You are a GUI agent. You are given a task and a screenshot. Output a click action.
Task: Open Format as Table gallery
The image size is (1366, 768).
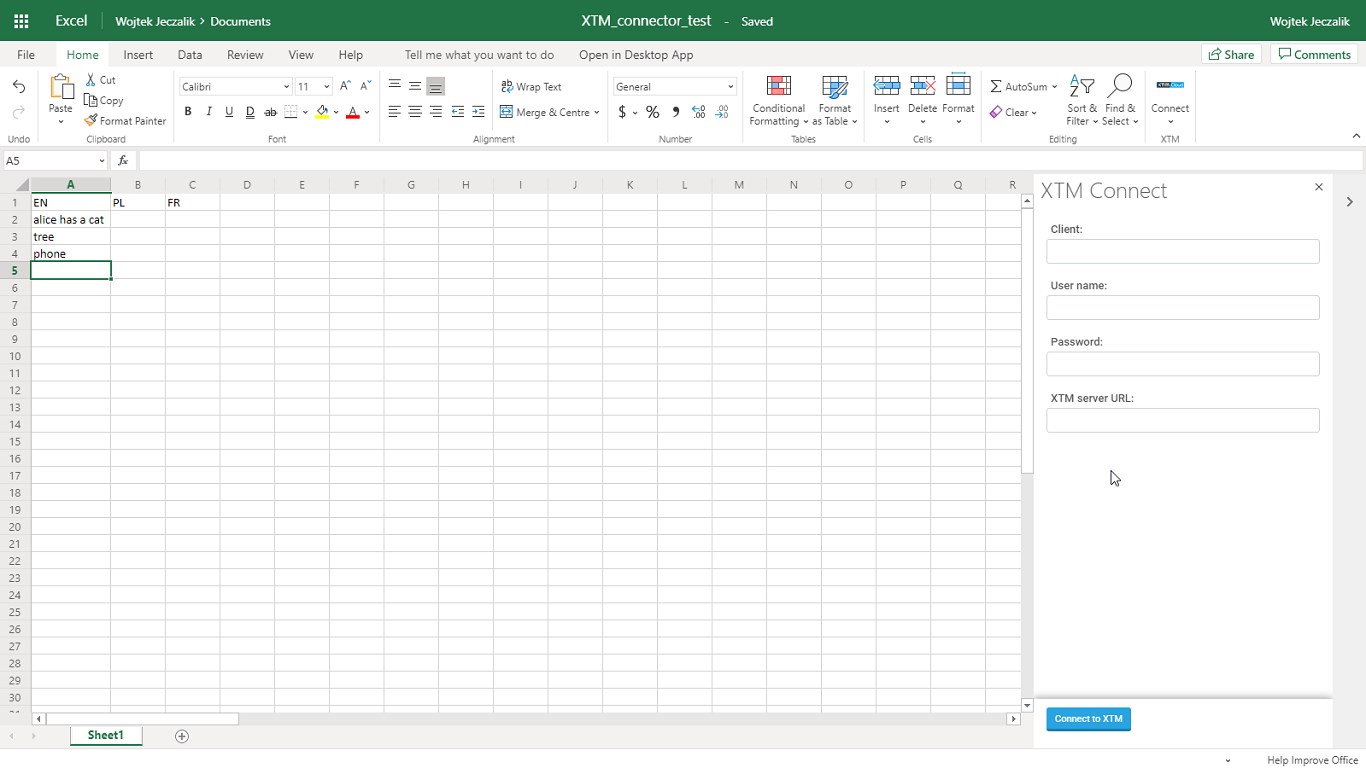835,101
